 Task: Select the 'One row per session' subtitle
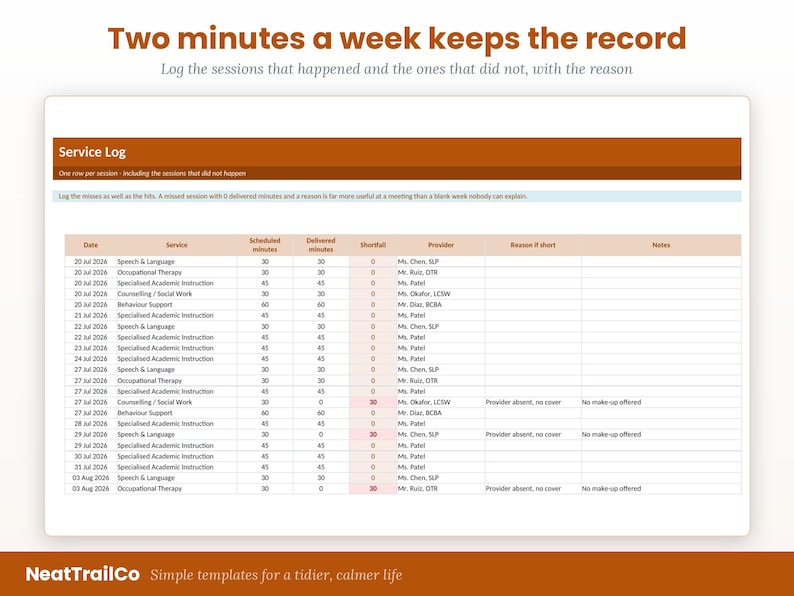tap(152, 173)
